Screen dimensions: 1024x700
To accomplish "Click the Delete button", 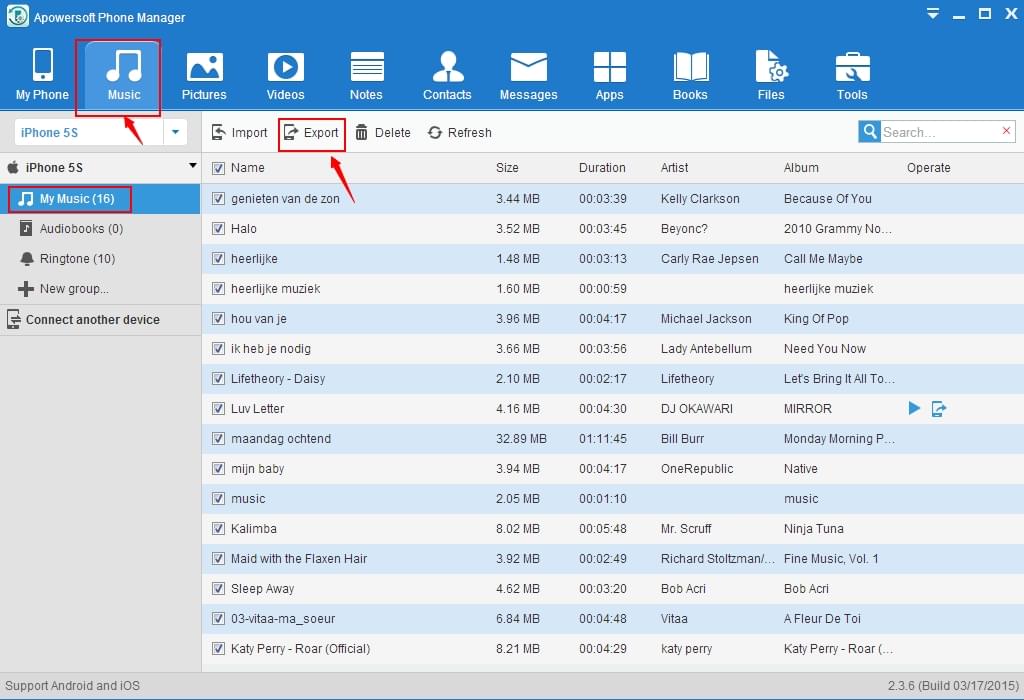I will [x=383, y=133].
